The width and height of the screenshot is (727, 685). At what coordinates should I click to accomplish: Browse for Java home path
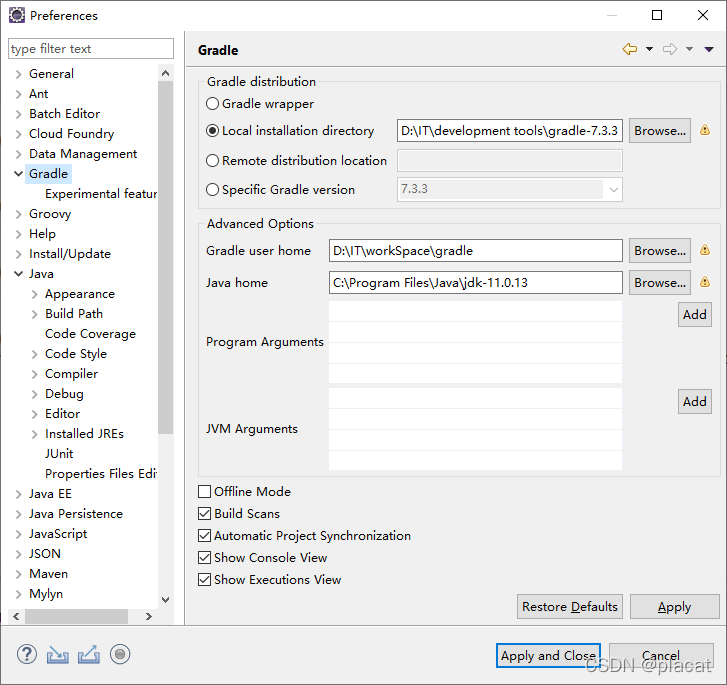click(x=660, y=282)
